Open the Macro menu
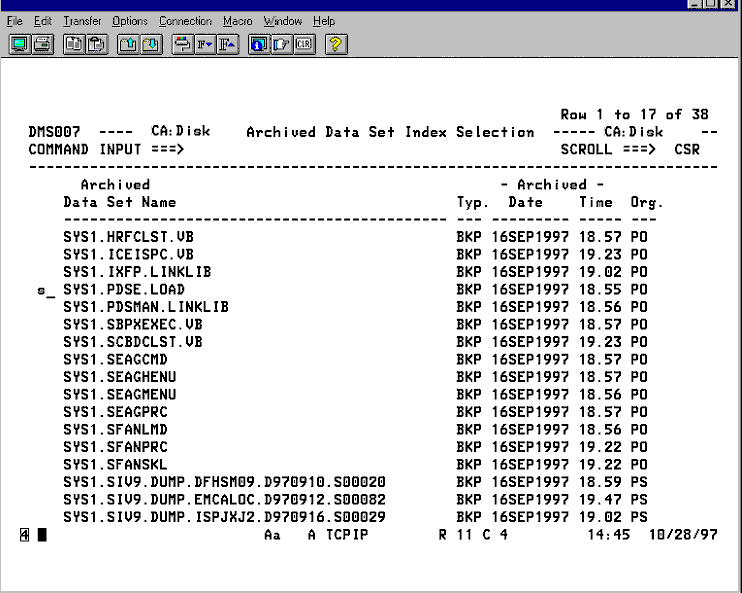This screenshot has width=742, height=593. point(237,21)
